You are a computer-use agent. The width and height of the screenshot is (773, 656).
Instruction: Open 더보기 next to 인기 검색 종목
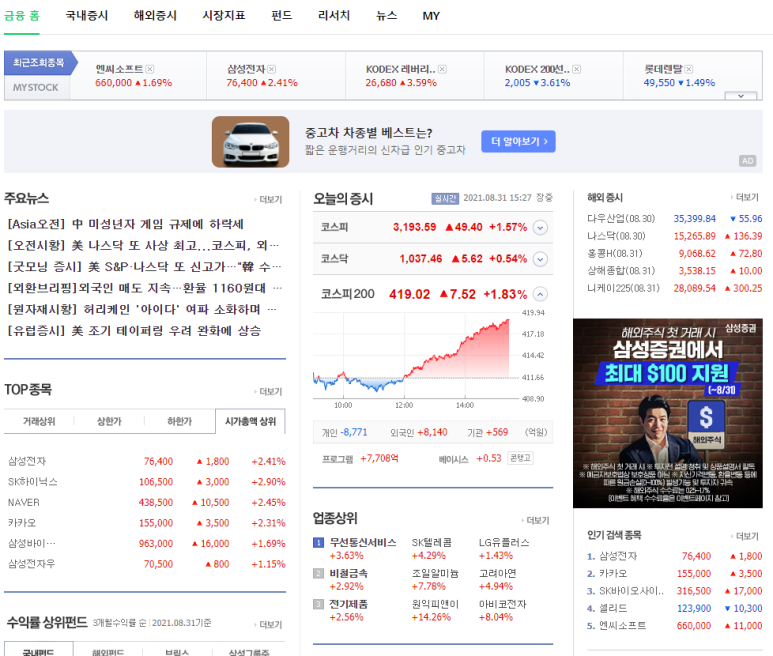point(745,536)
